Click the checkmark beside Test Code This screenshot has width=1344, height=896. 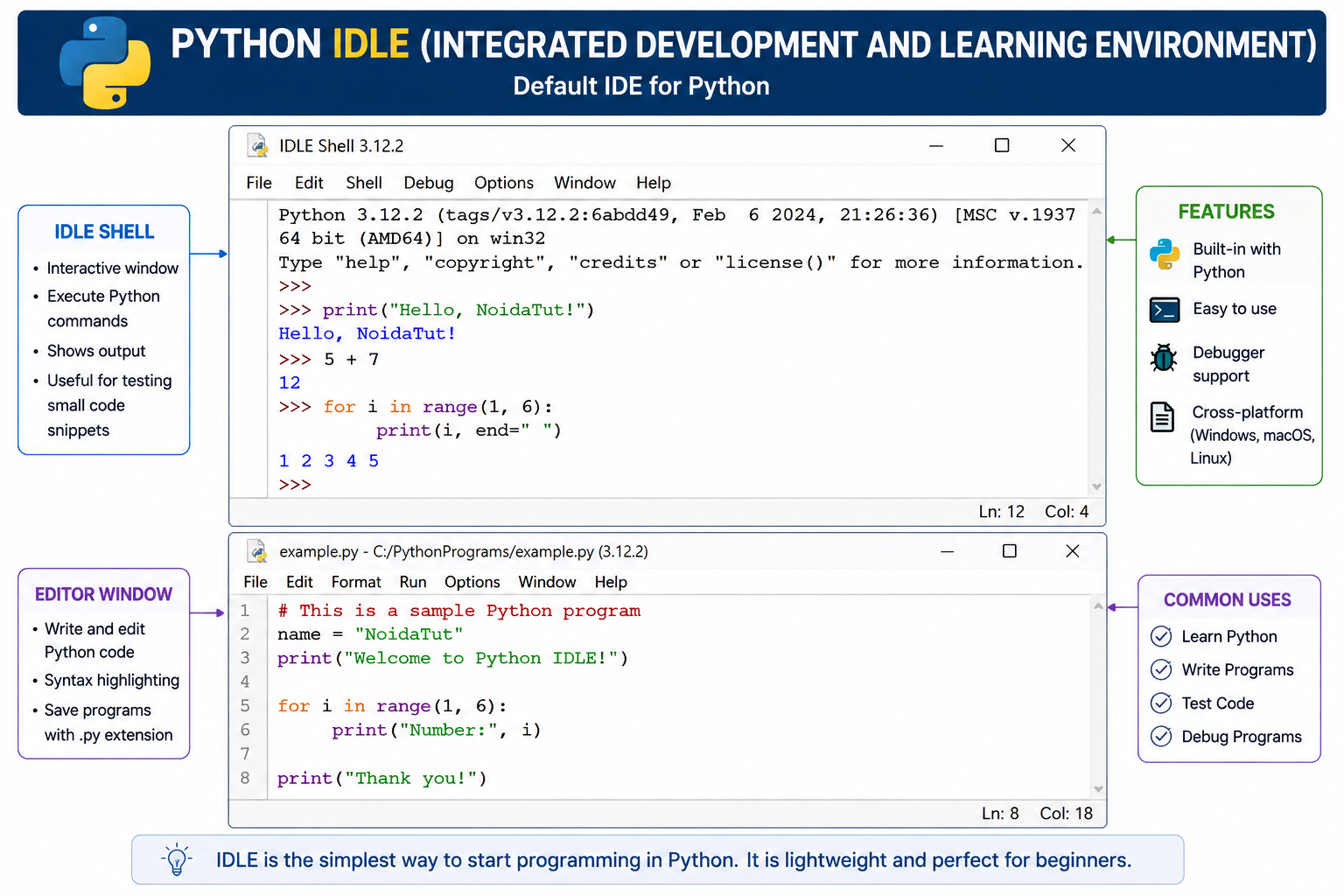coord(1161,703)
